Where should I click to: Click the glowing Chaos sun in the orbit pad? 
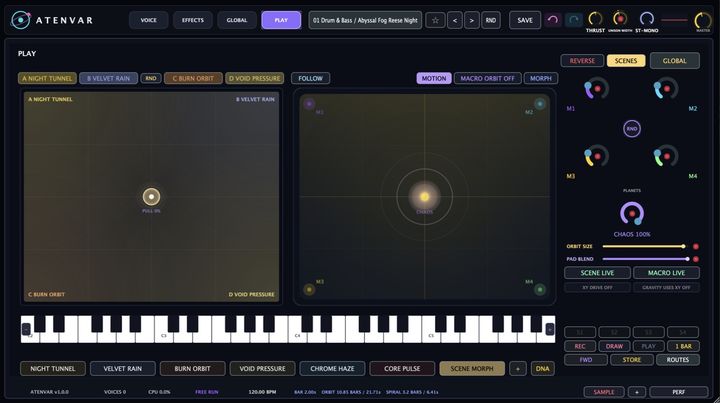coord(424,196)
